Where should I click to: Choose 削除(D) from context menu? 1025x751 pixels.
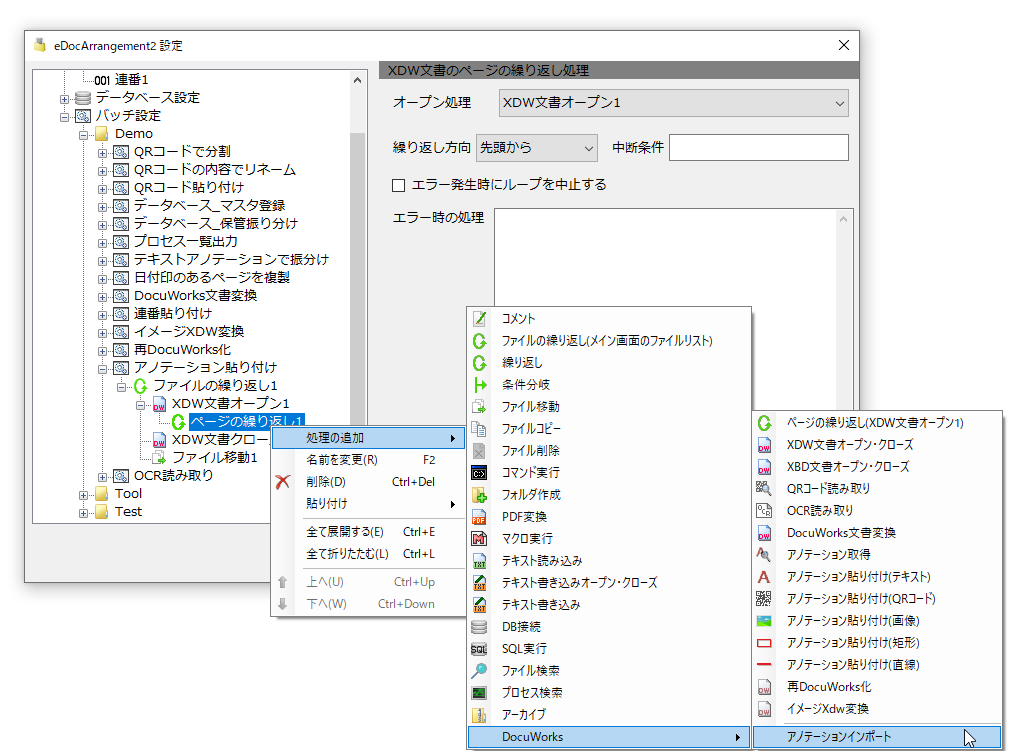[368, 482]
